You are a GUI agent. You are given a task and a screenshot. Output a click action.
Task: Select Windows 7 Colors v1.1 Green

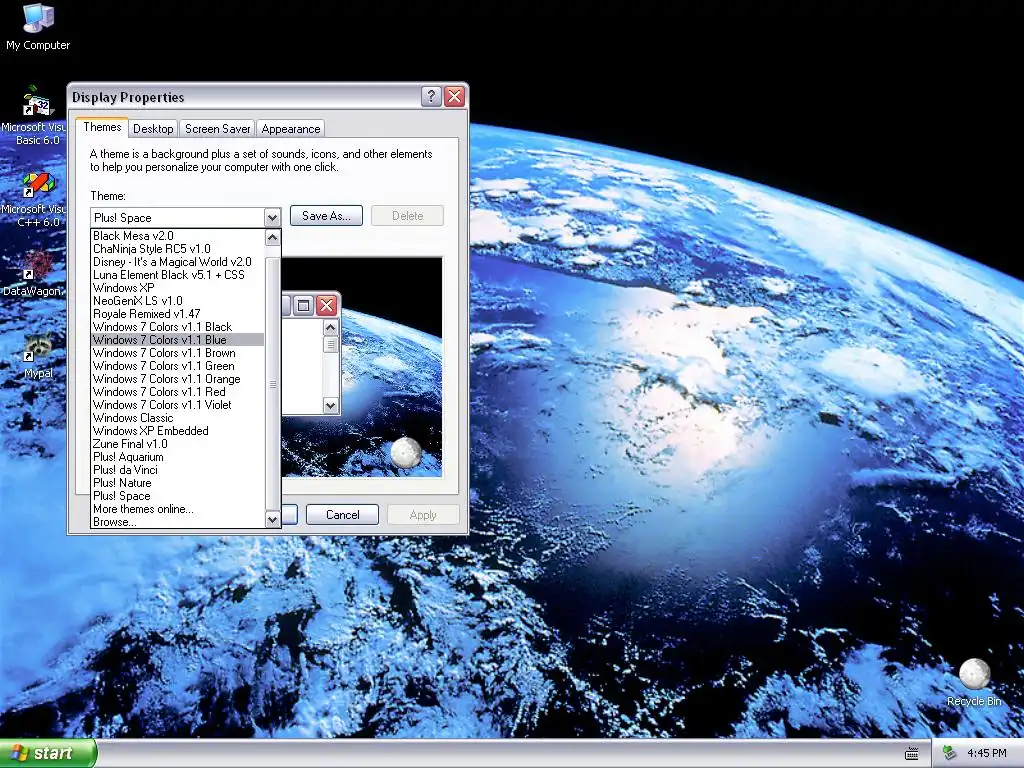click(178, 366)
